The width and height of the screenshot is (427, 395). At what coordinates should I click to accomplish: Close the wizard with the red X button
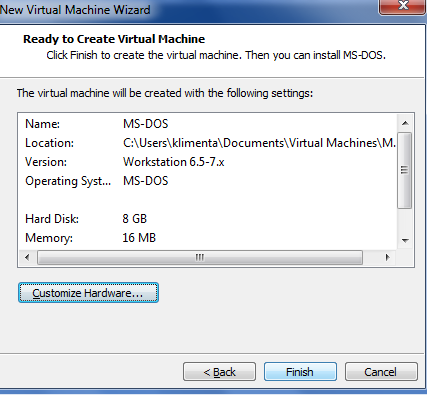point(403,7)
